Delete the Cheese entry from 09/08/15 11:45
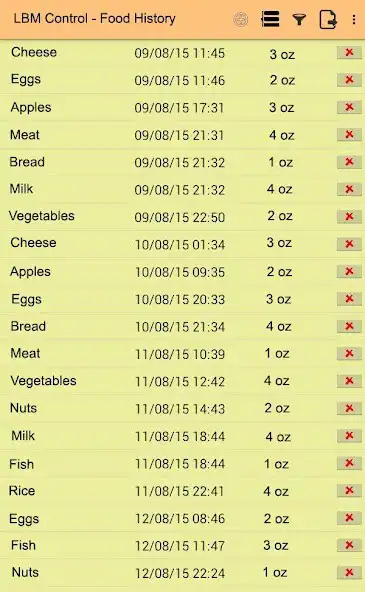 coord(349,52)
